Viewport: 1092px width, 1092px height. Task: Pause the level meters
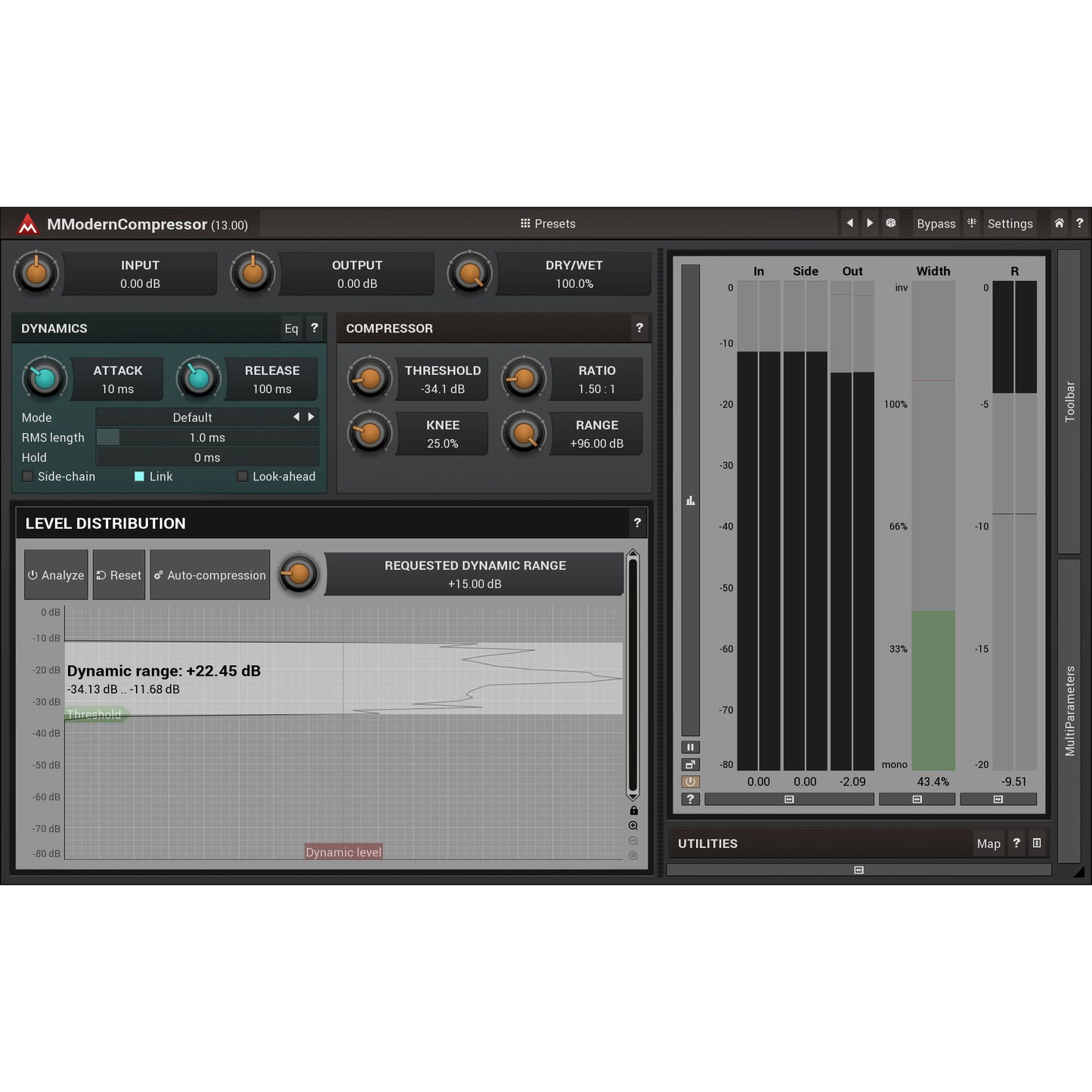tap(690, 747)
